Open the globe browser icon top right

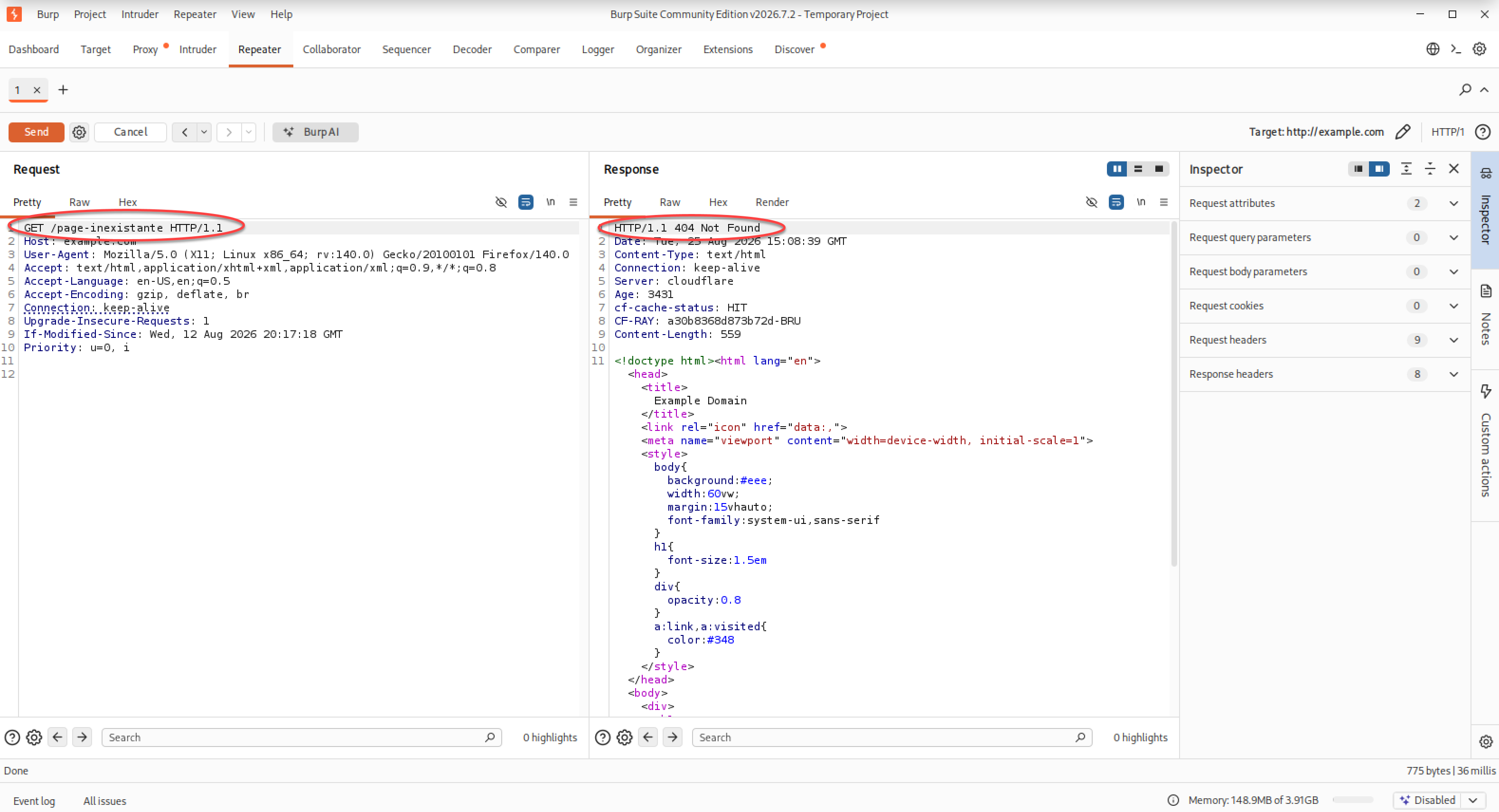pyautogui.click(x=1433, y=49)
